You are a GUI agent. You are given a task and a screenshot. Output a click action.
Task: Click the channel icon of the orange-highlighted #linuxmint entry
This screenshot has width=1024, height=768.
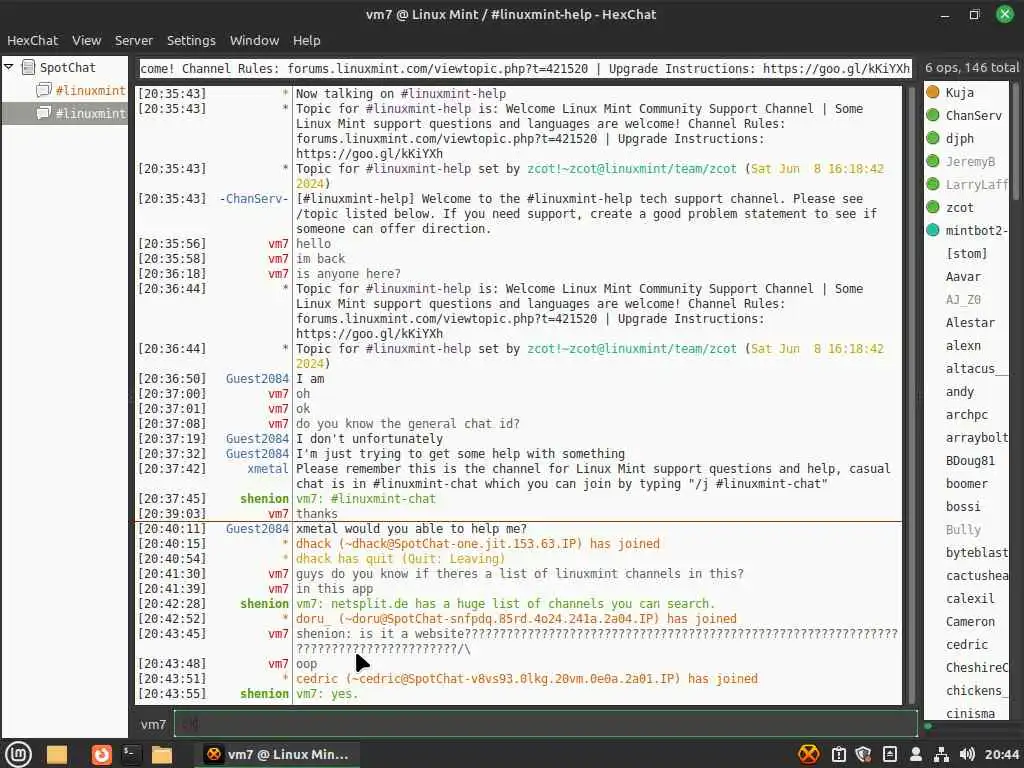tap(44, 90)
